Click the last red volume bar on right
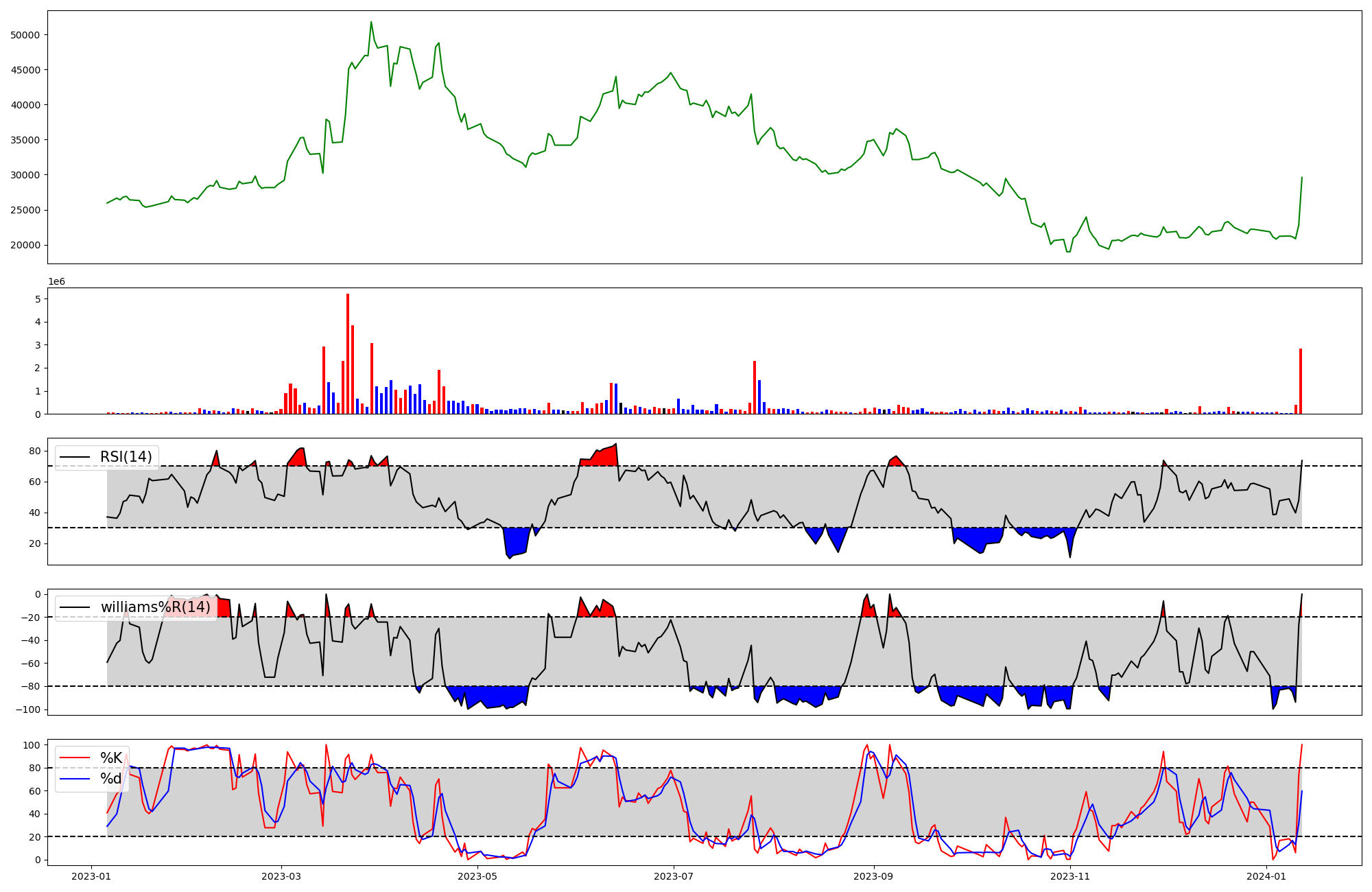This screenshot has height=892, width=1372. (x=1300, y=382)
